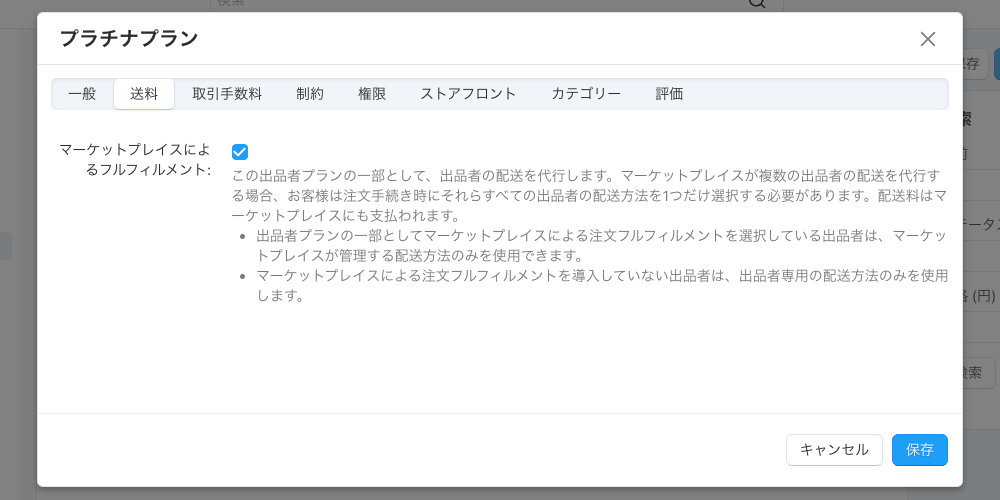1000x500 pixels.
Task: Open the 取引手数料 tab
Action: [227, 94]
